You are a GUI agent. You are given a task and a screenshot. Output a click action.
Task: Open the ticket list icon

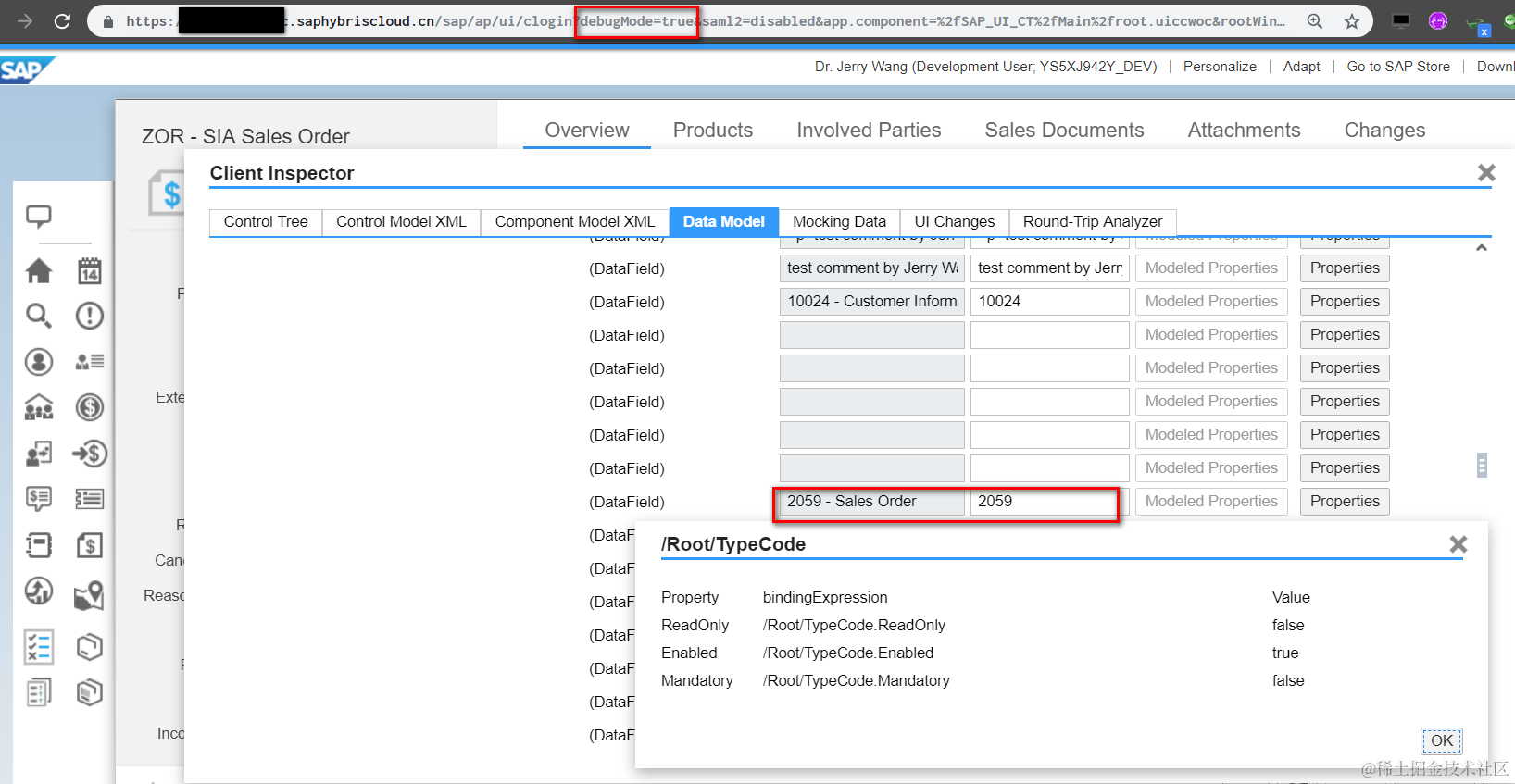coord(90,499)
